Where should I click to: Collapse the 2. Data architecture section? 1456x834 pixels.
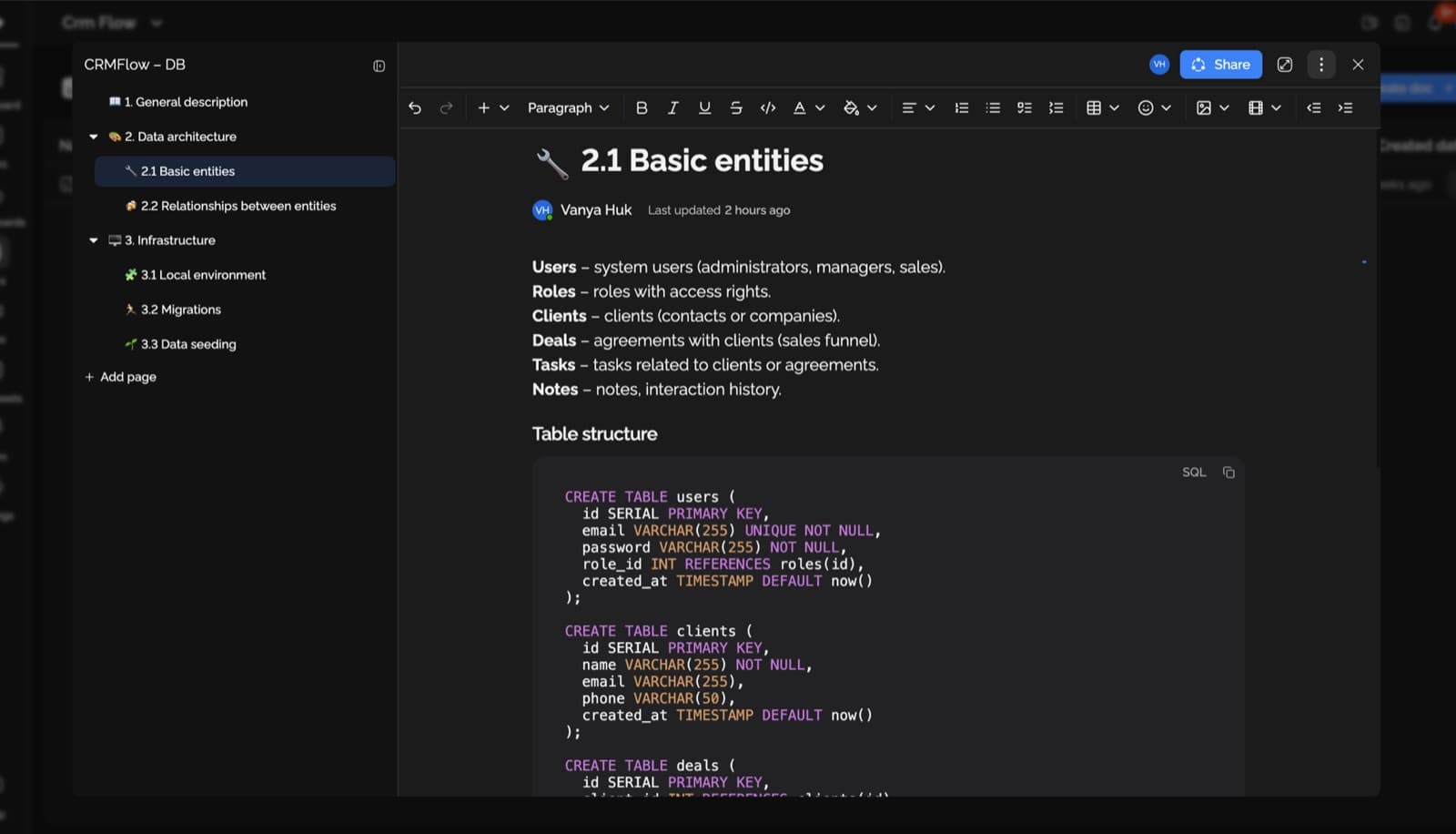[93, 137]
